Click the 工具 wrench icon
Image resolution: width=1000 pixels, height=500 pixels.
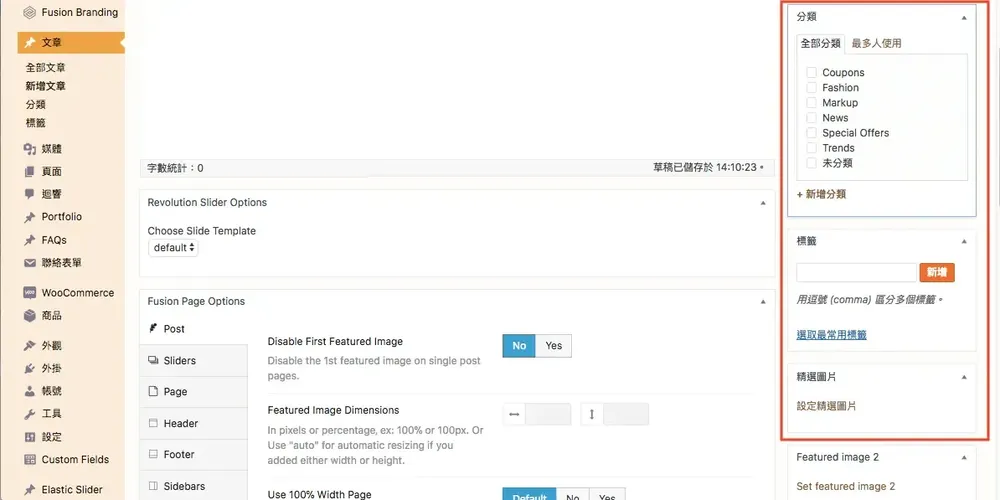tap(29, 414)
